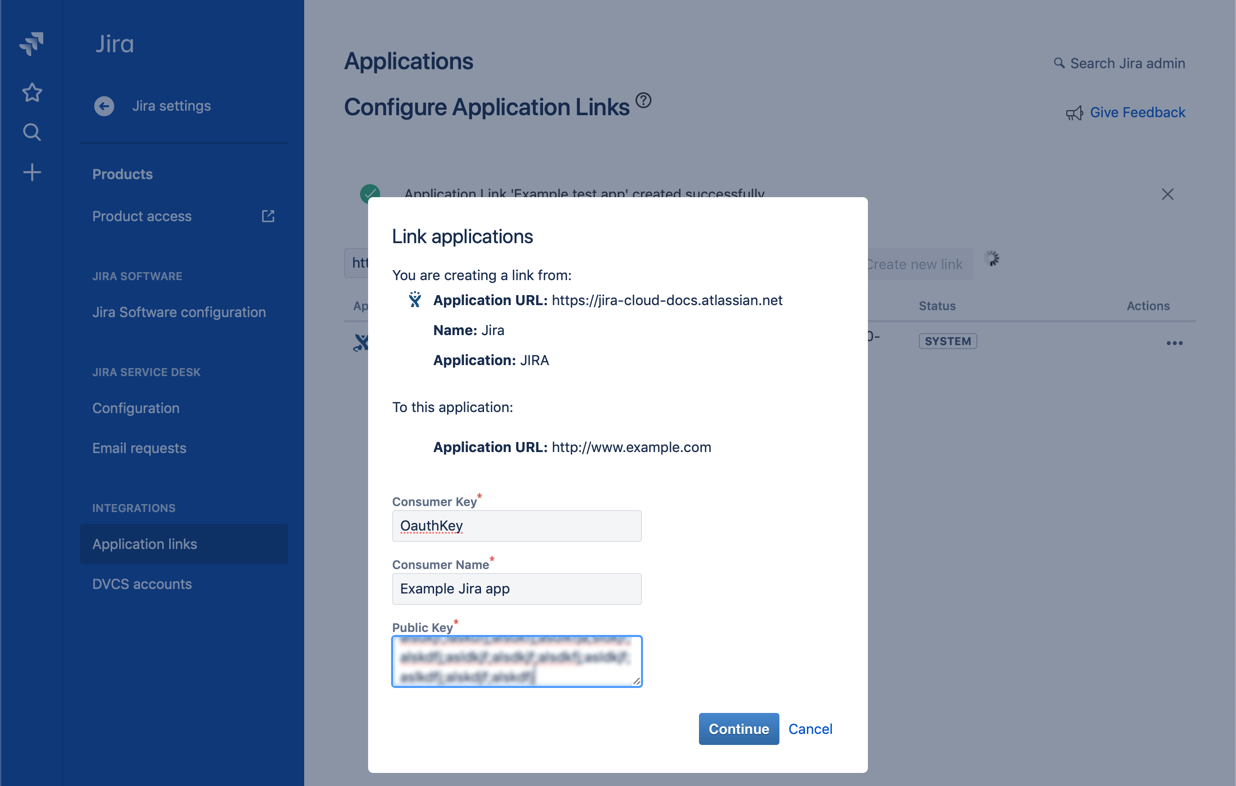Cancel the Link applications dialog

810,729
